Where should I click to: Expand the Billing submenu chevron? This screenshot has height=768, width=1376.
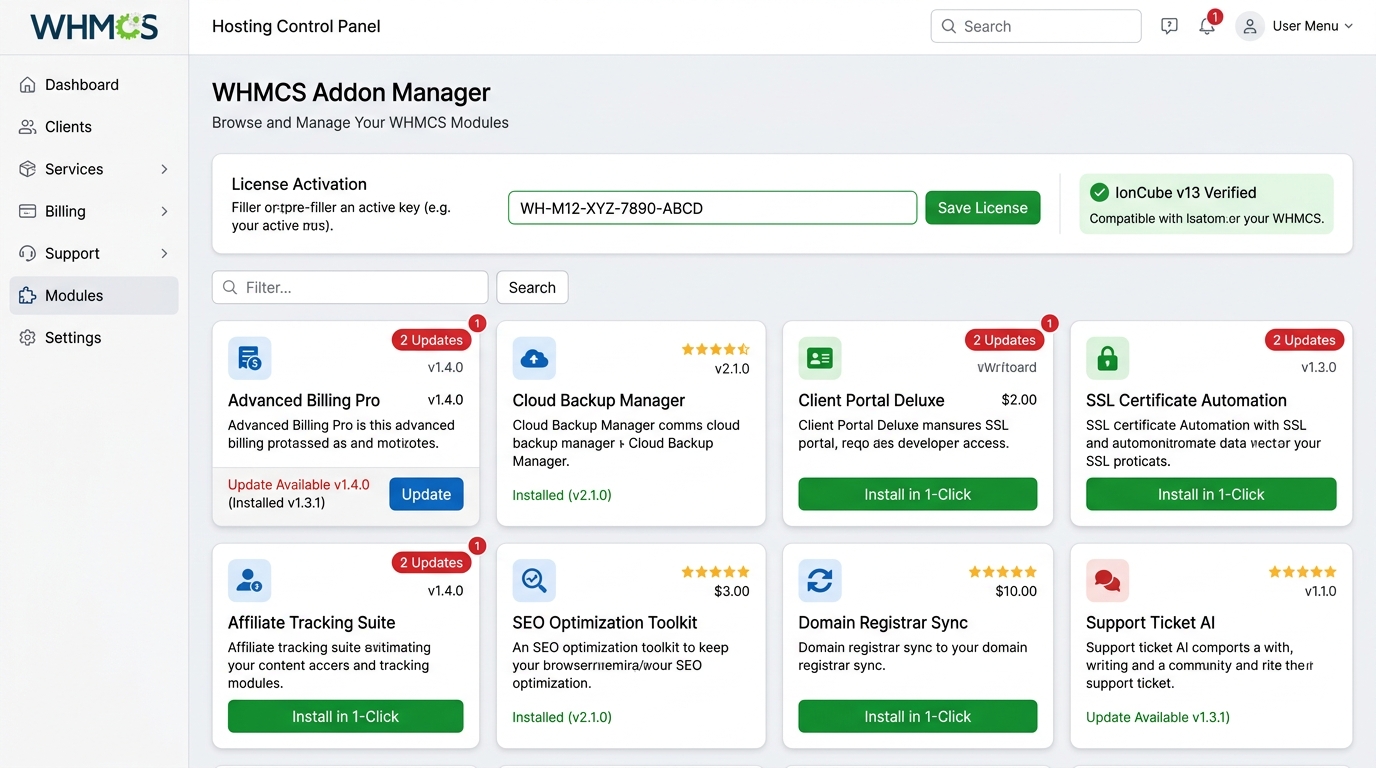click(x=164, y=211)
